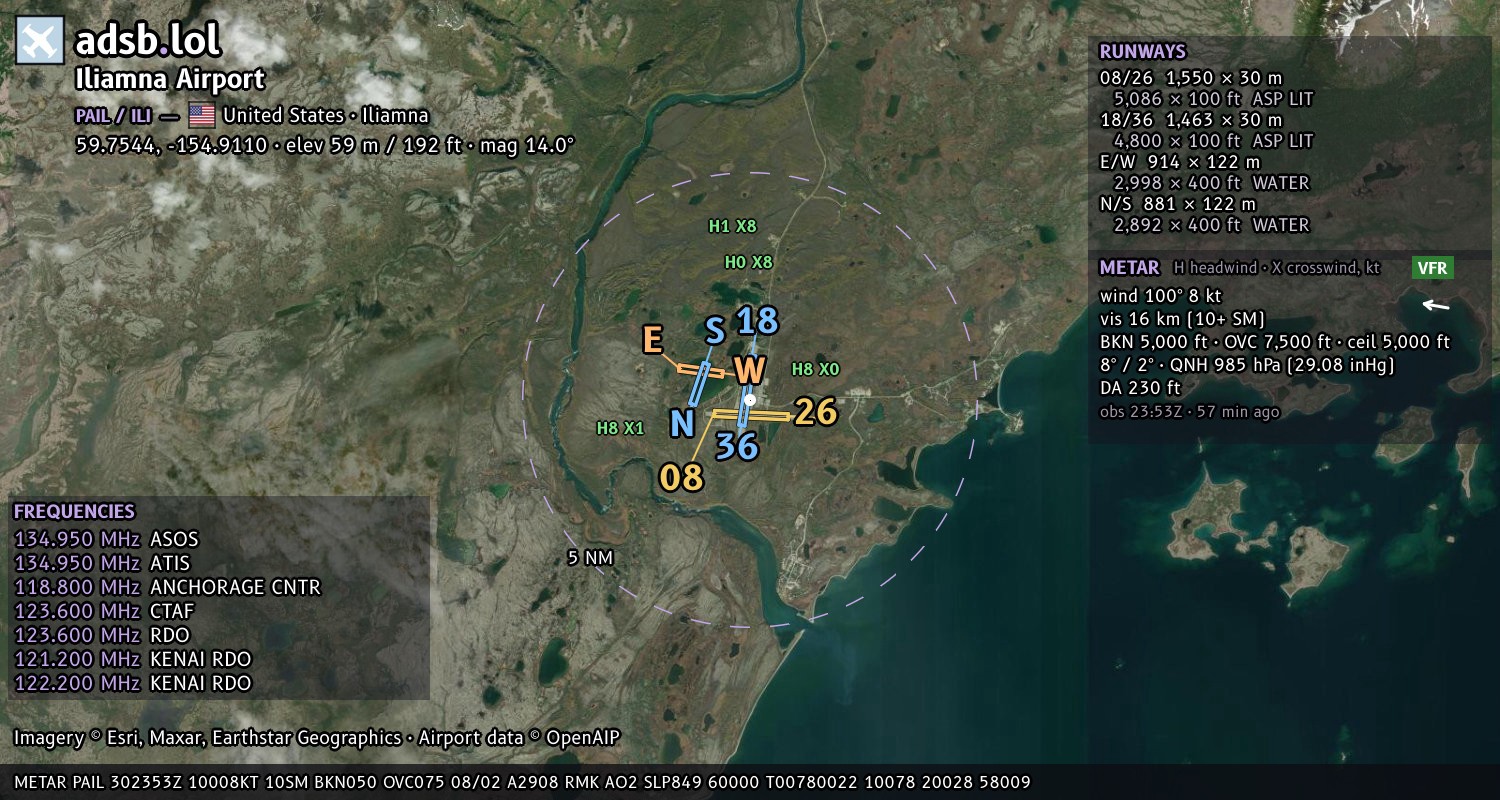The width and height of the screenshot is (1500, 800).
Task: Click the green VFR flight category badge
Action: click(x=1433, y=268)
